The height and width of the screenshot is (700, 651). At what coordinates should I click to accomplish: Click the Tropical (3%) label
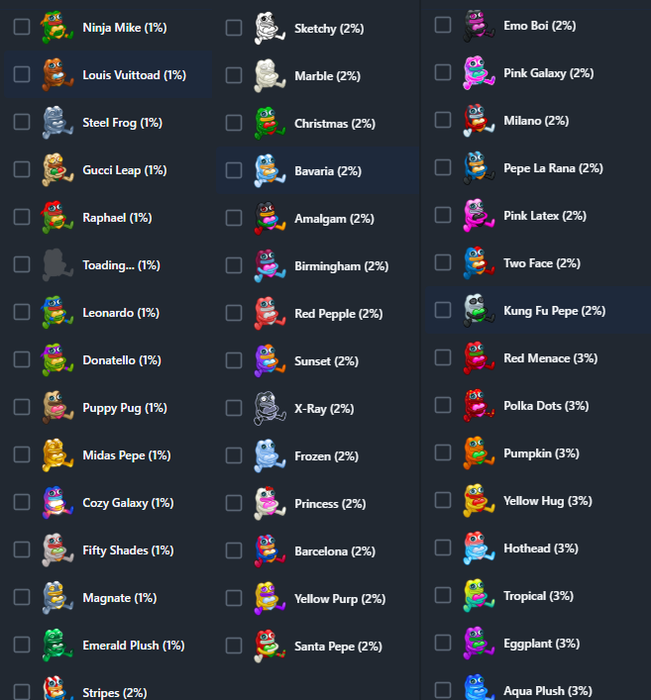coord(538,596)
